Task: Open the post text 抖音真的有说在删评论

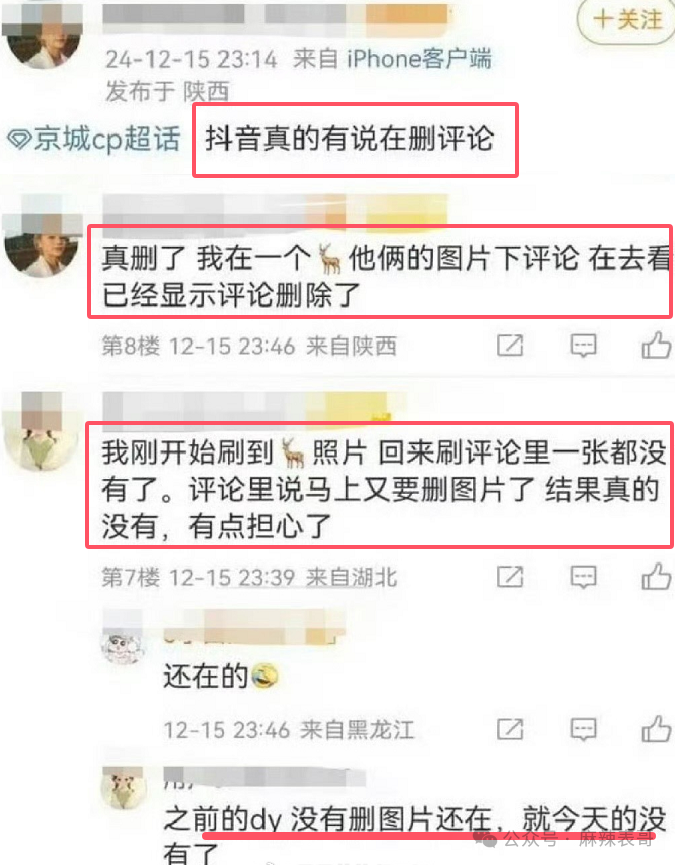Action: 350,138
